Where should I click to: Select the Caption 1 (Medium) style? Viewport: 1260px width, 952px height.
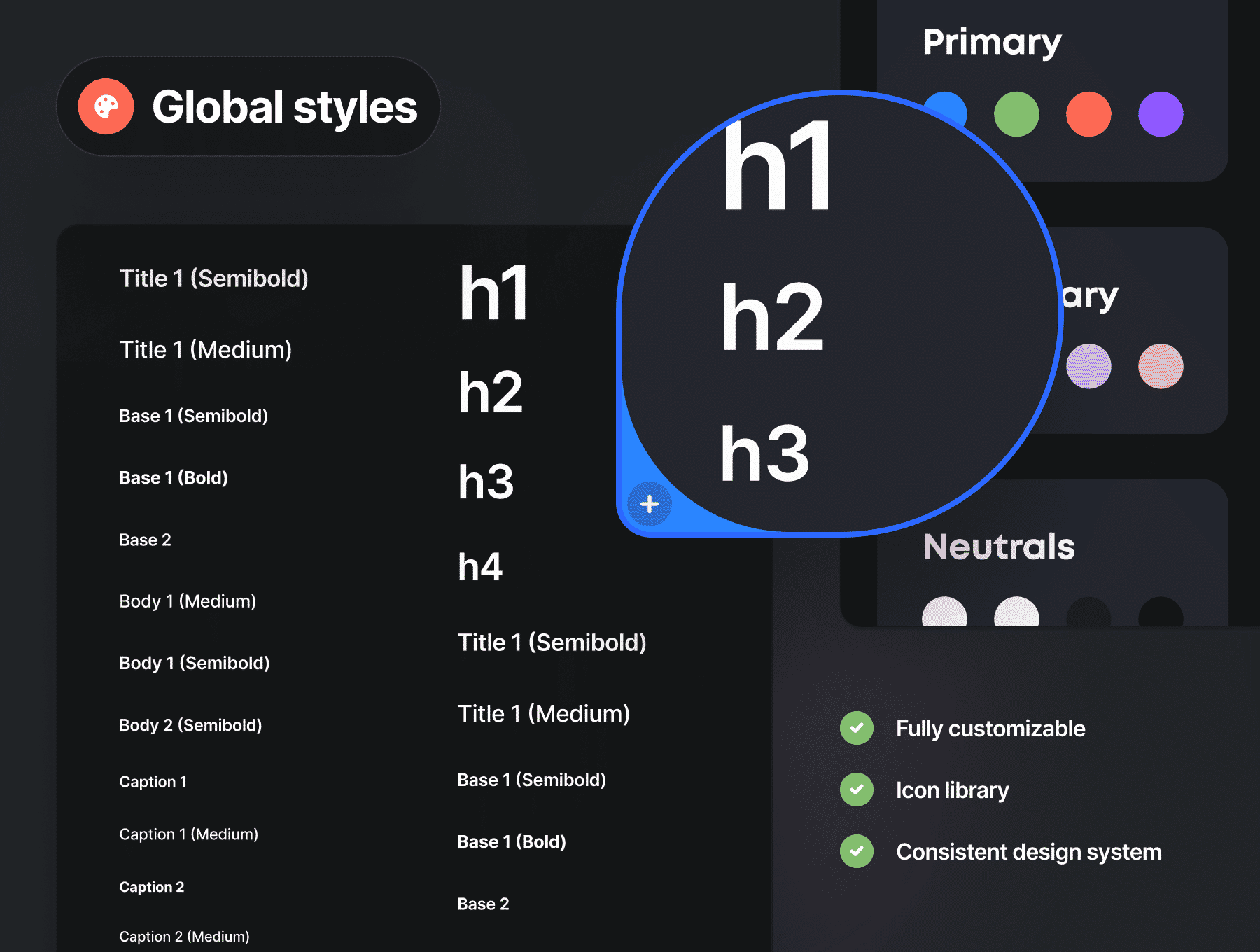(x=189, y=834)
